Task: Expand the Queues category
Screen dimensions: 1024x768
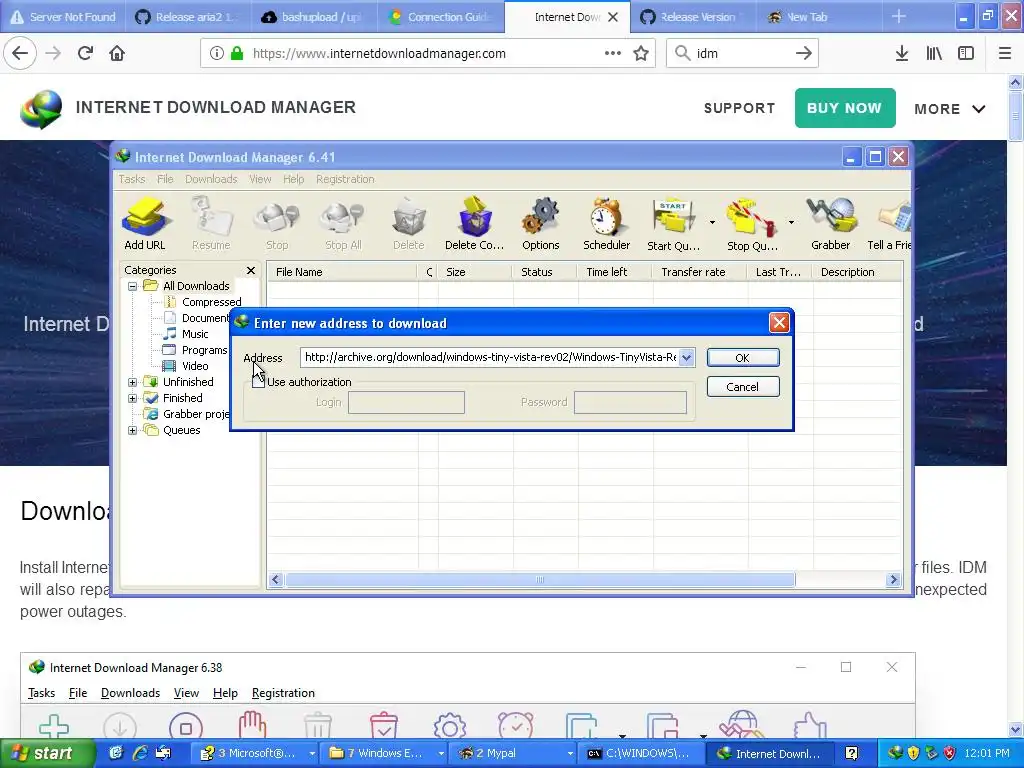Action: [x=133, y=430]
